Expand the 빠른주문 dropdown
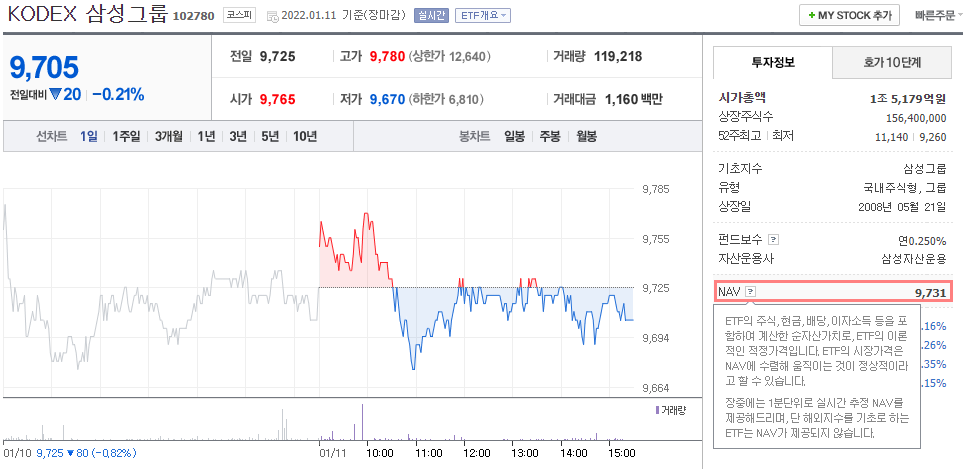971x469 pixels. click(x=939, y=15)
